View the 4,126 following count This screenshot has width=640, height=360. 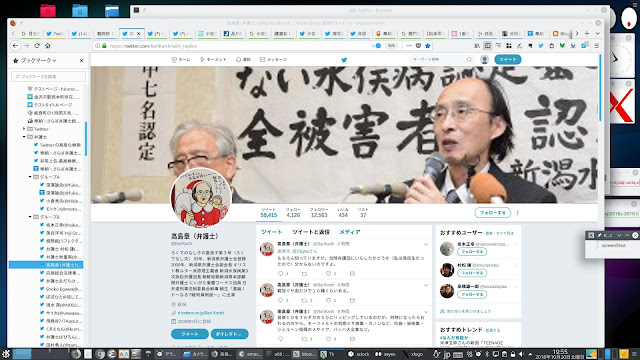point(293,213)
